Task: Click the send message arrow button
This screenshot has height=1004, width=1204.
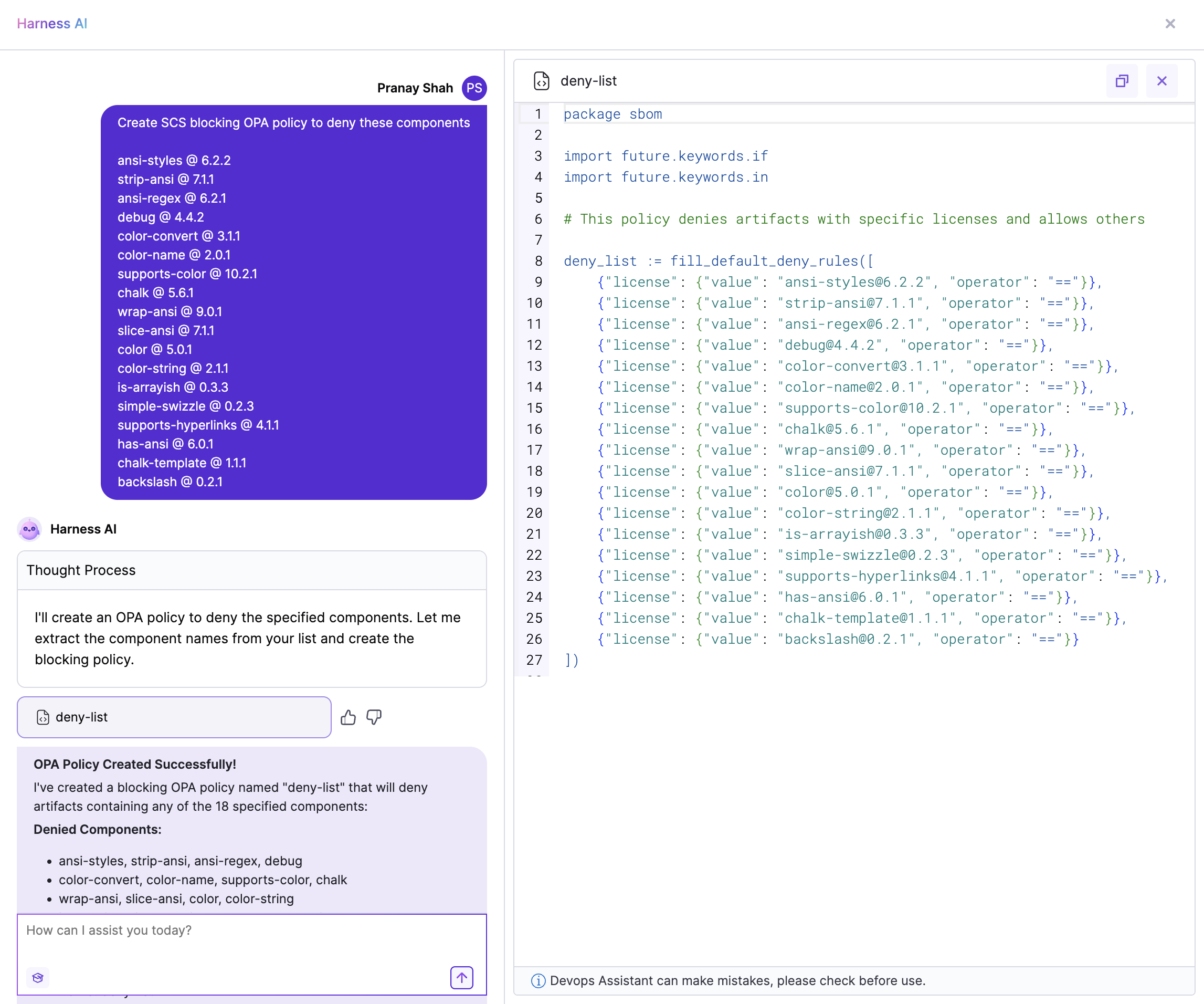Action: coord(461,978)
